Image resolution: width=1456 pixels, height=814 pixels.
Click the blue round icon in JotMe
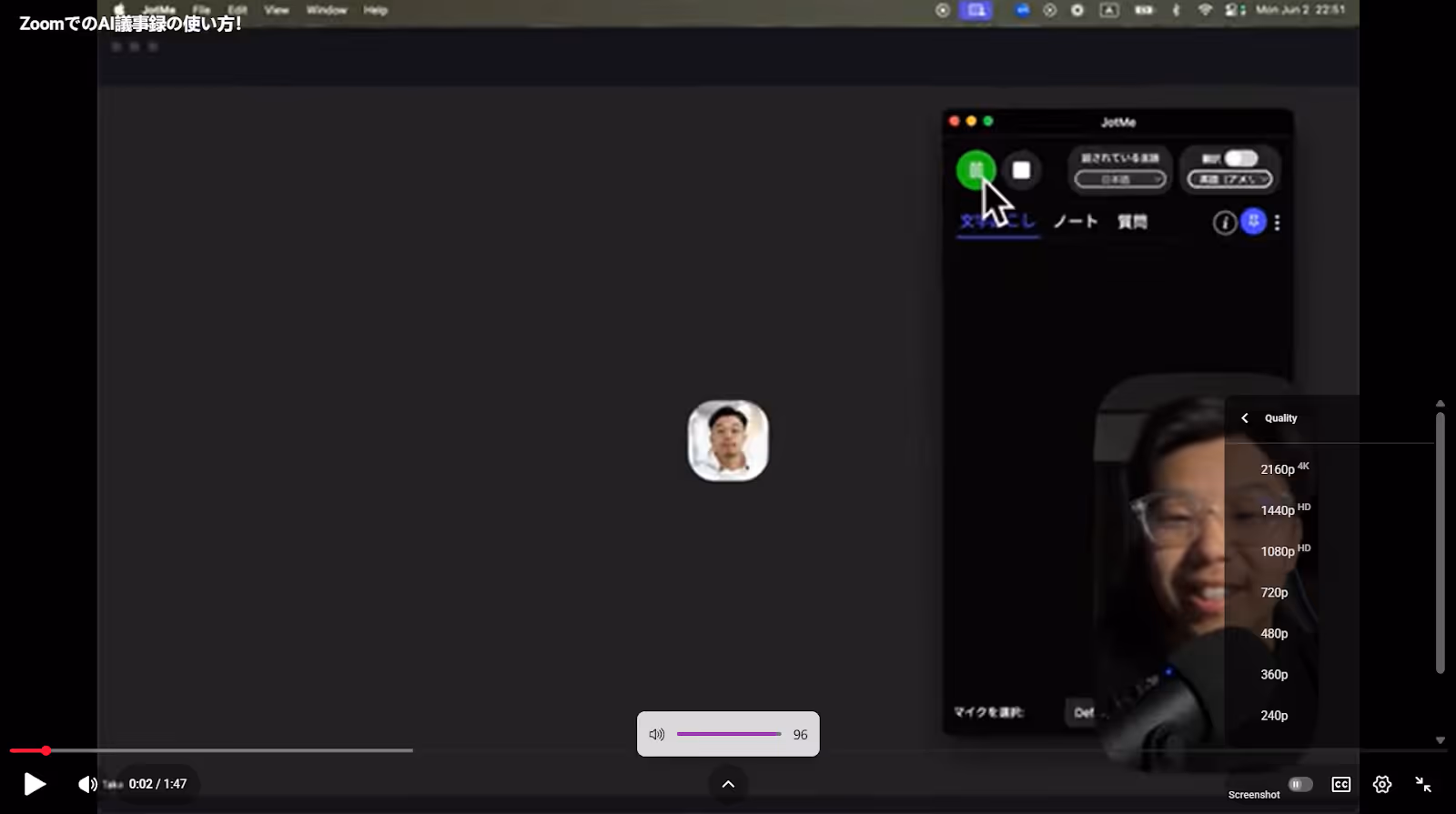pos(1253,221)
